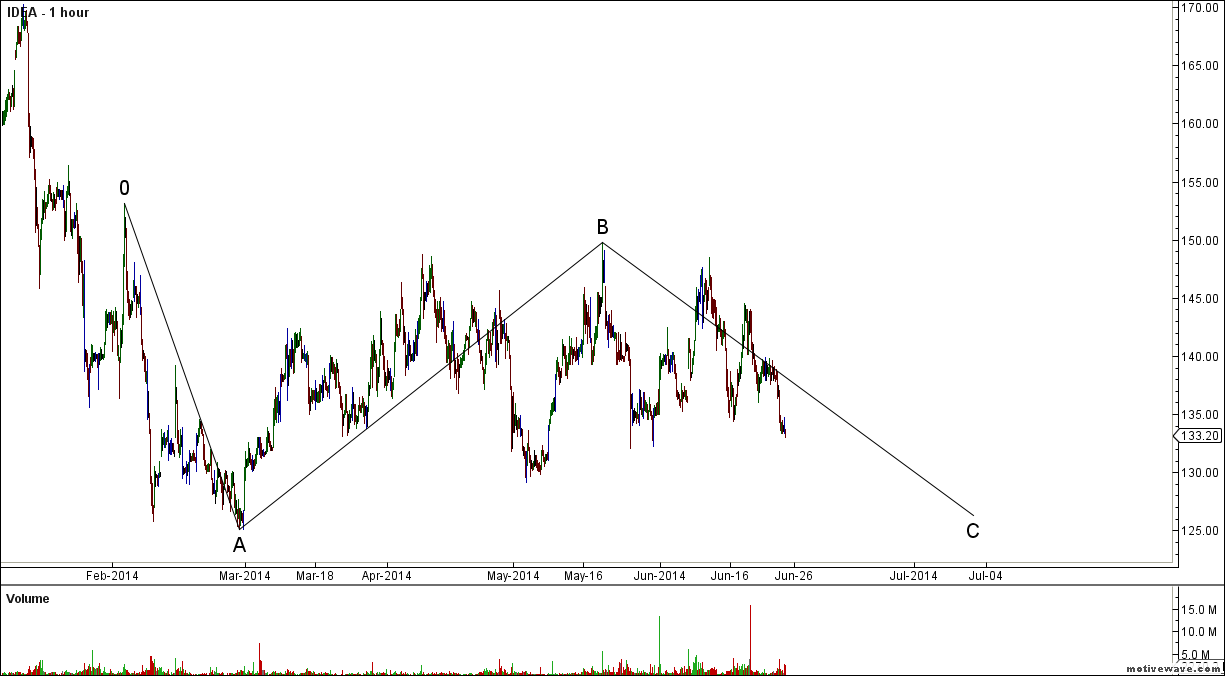Select wave label "A" at the low
The image size is (1225, 676).
[x=239, y=545]
